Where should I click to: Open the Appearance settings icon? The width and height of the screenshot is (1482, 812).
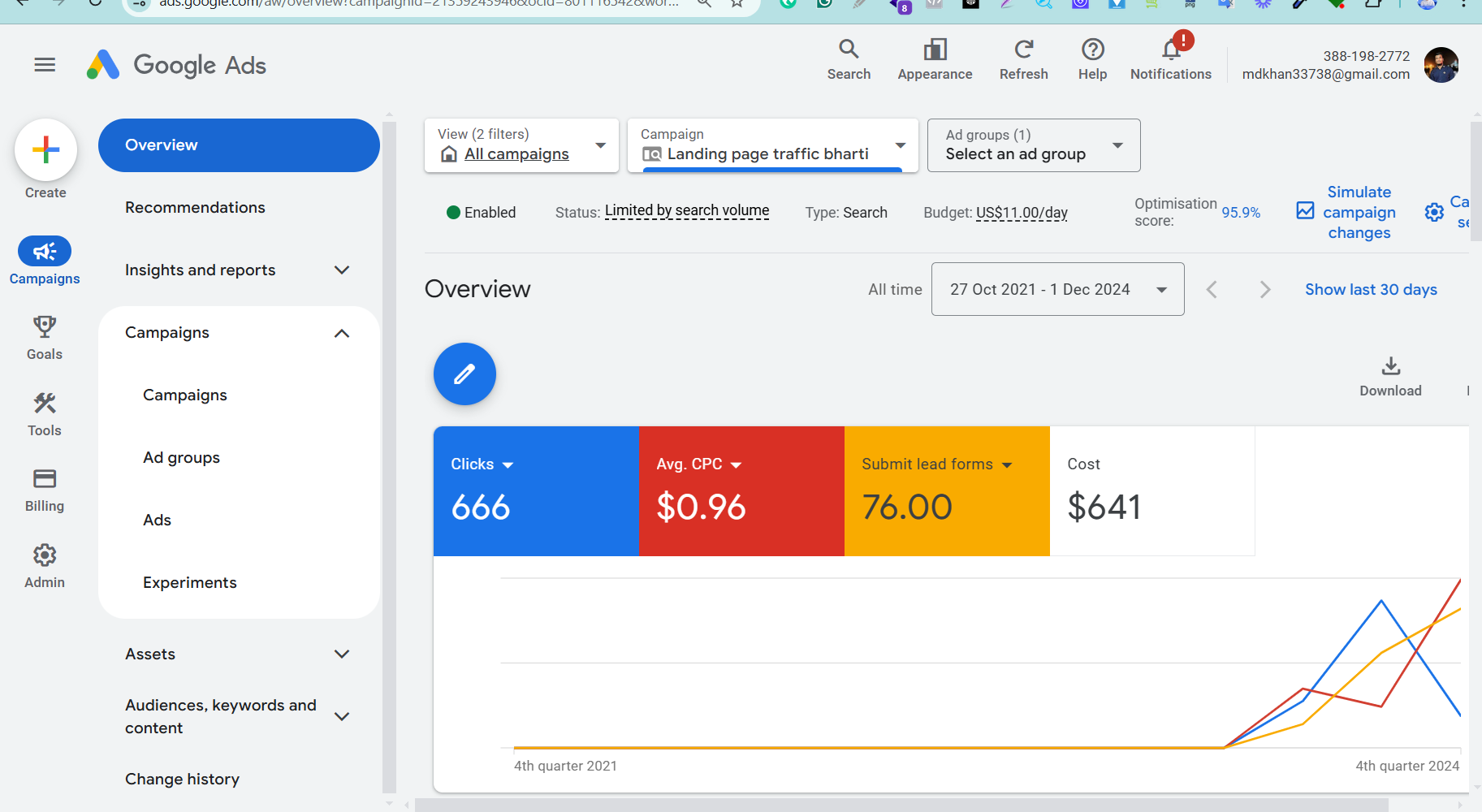[935, 59]
